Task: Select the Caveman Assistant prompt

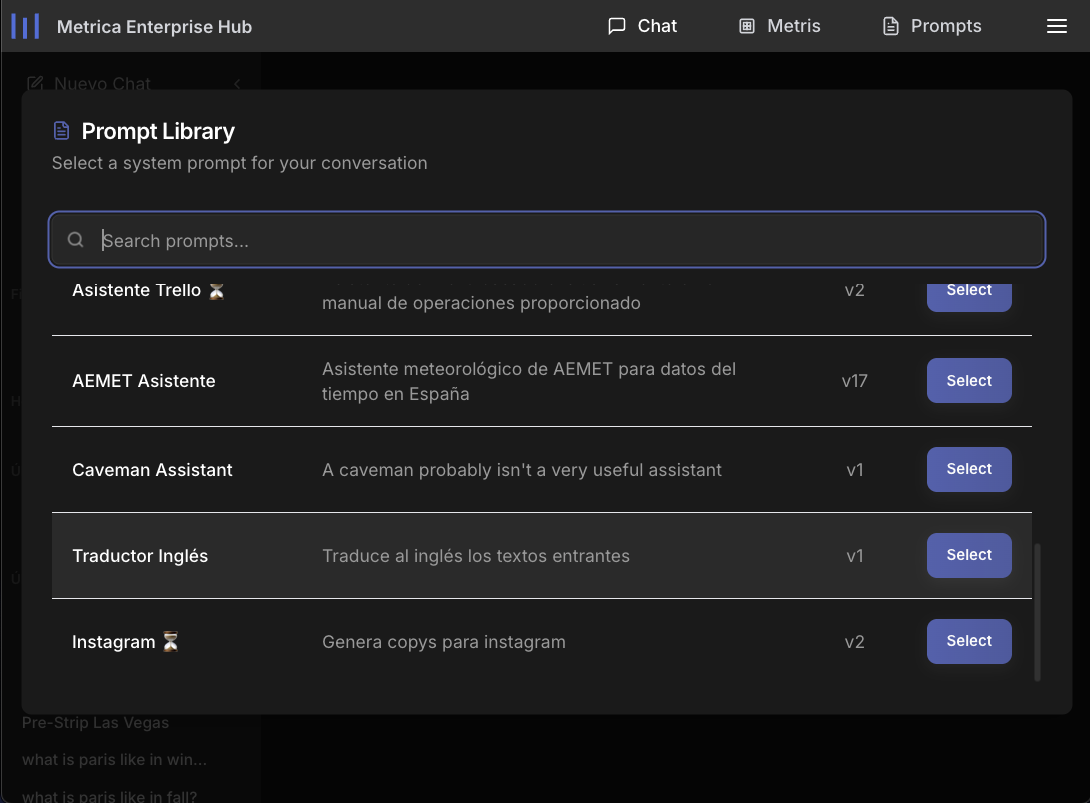Action: (x=968, y=469)
